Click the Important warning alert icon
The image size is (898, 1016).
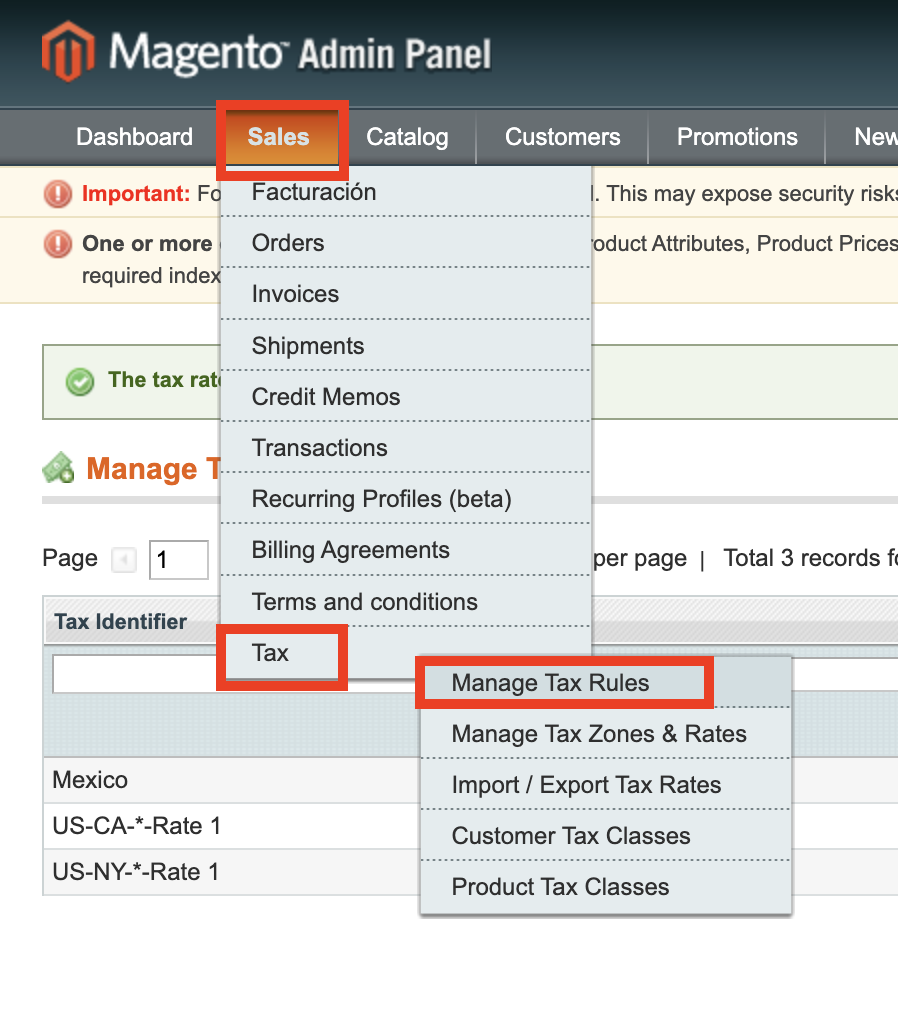58,194
